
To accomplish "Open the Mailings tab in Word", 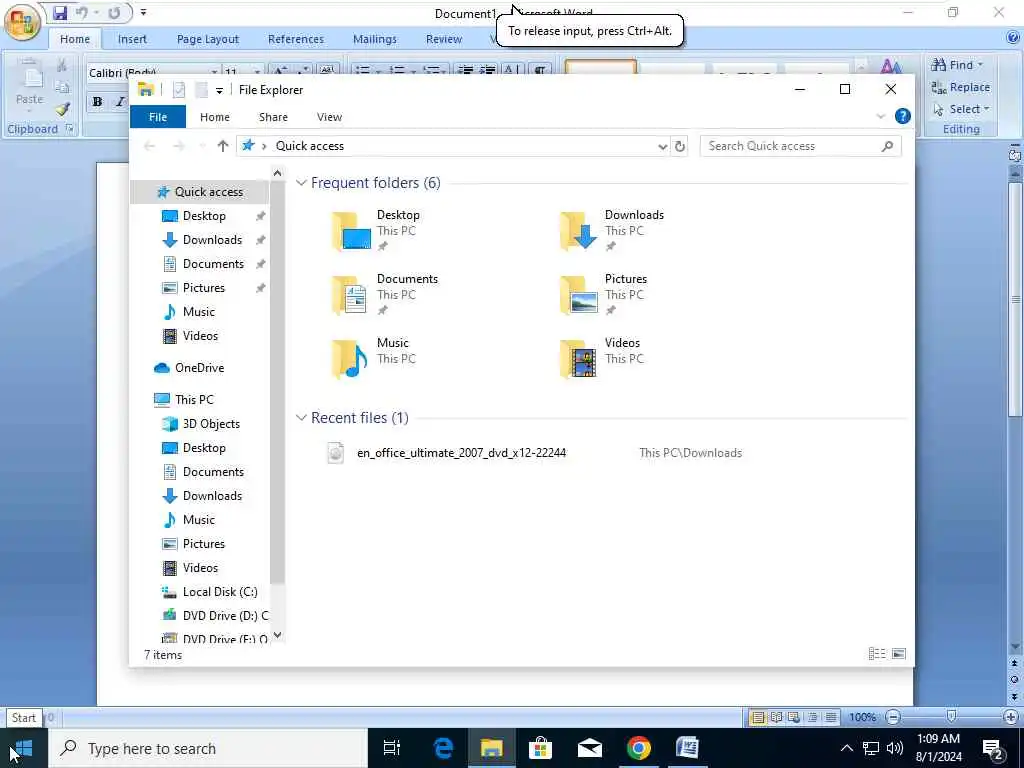I will pyautogui.click(x=375, y=39).
